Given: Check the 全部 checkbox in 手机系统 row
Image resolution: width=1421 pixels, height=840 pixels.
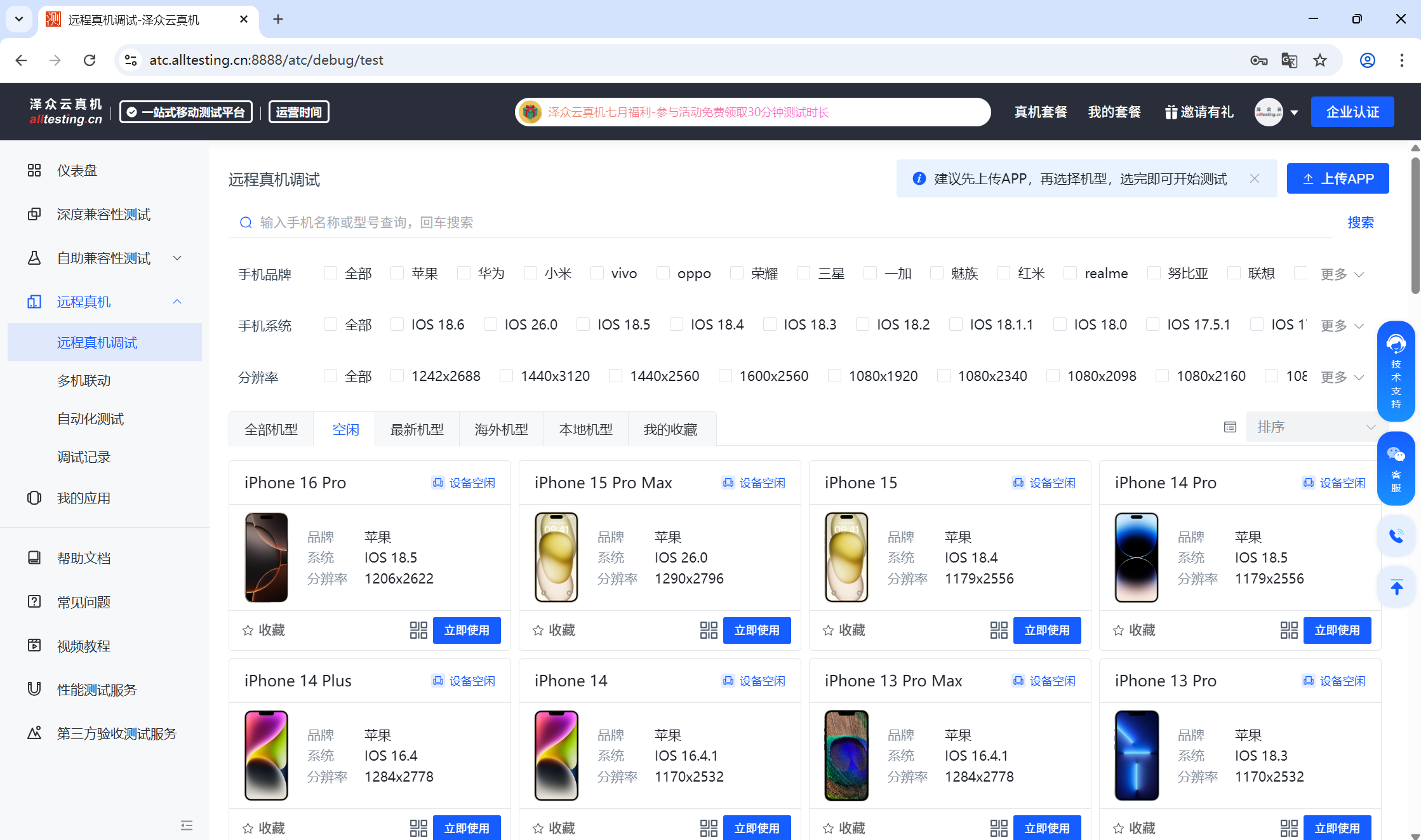Looking at the screenshot, I should 330,324.
